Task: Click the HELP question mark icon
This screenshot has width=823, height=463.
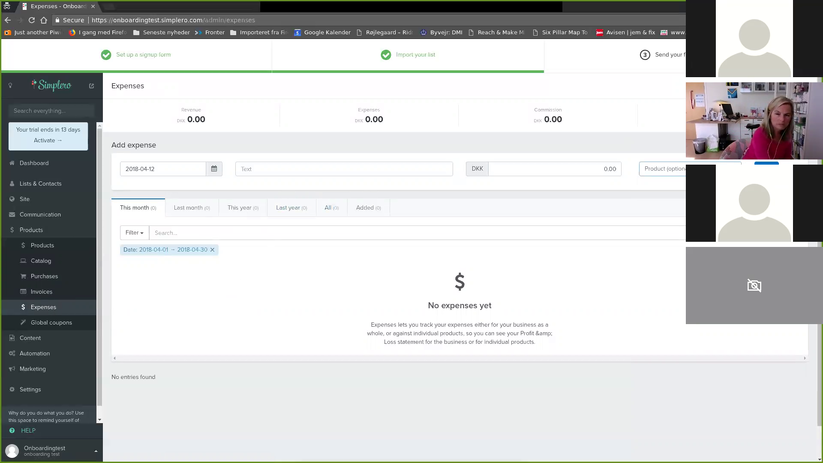Action: click(12, 430)
